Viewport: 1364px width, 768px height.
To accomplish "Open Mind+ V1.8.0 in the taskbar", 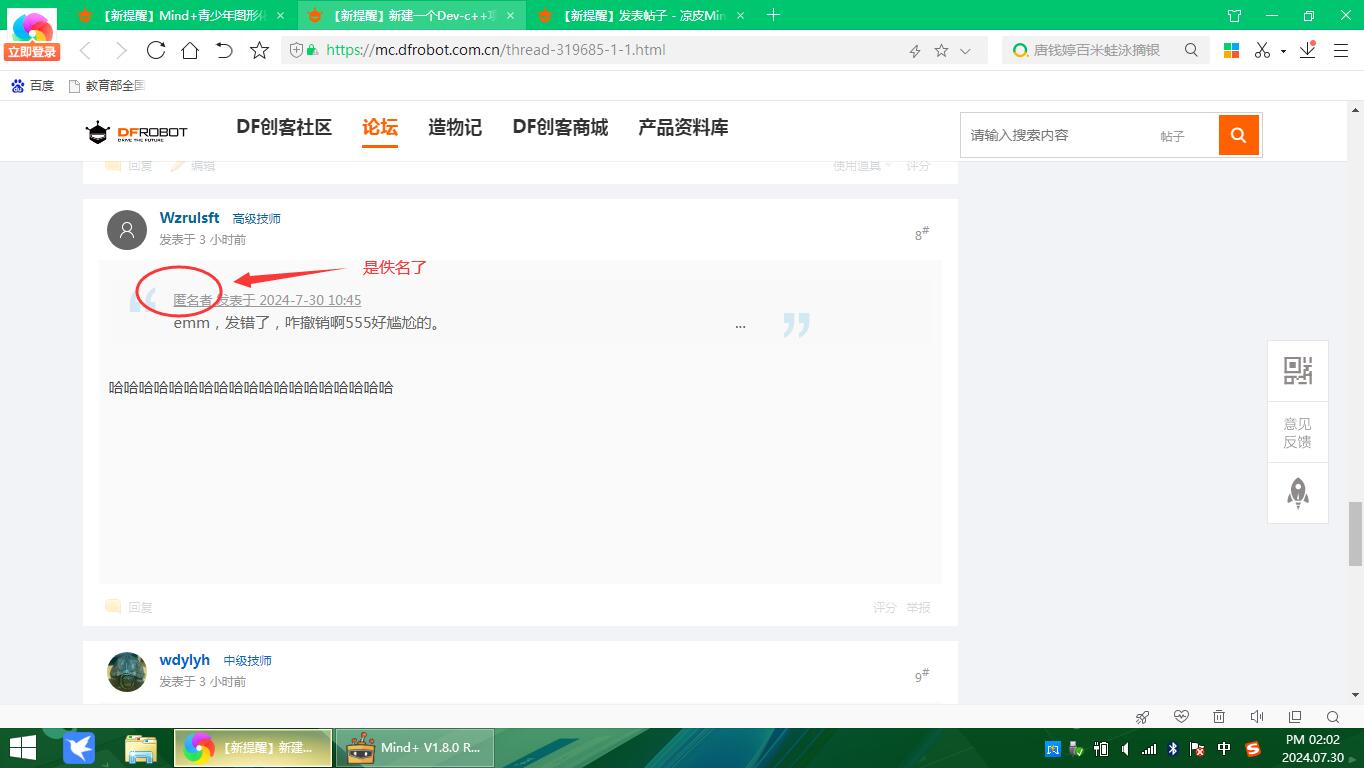I will click(x=414, y=748).
